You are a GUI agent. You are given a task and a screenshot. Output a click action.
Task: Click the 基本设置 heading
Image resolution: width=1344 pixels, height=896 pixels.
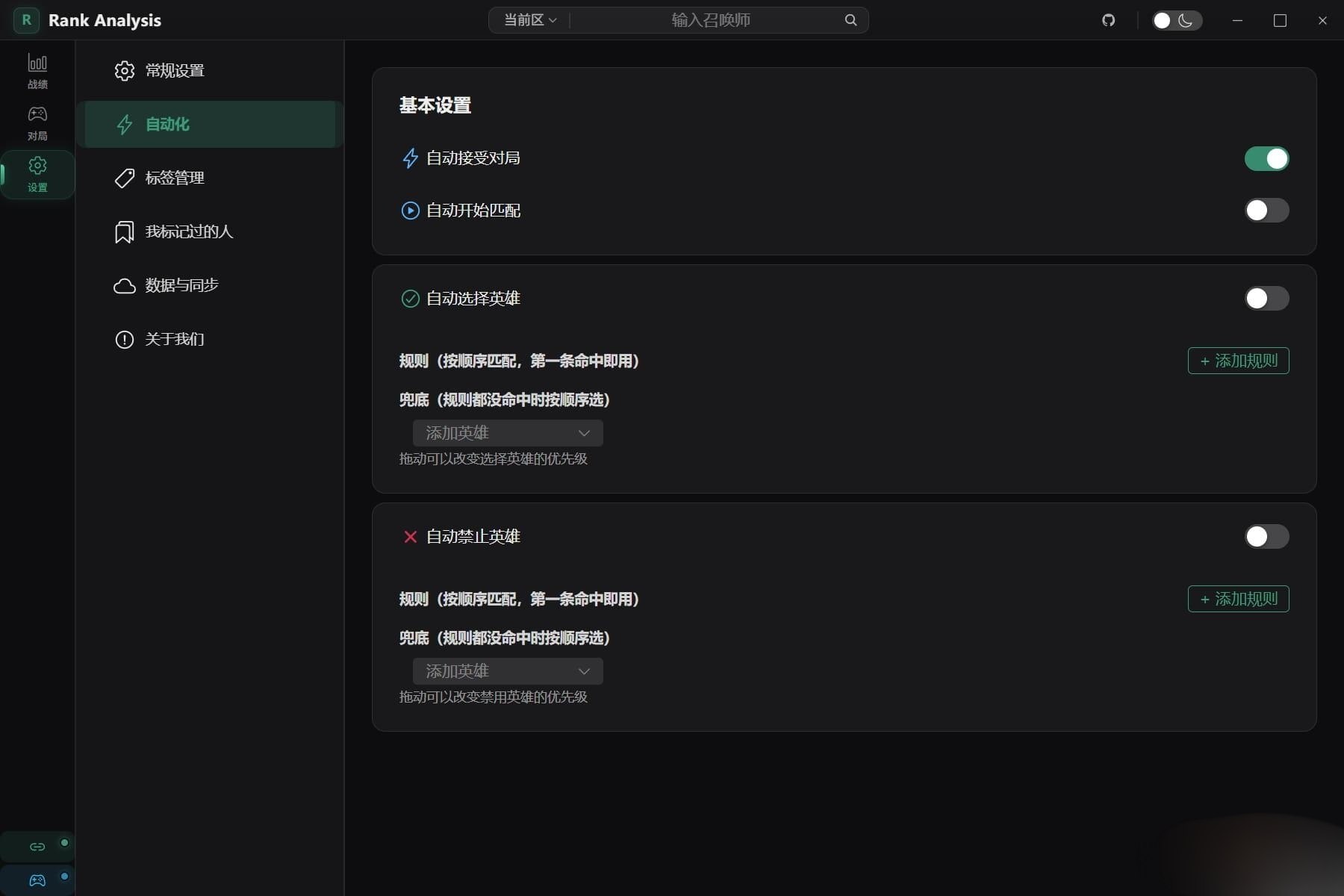(435, 105)
